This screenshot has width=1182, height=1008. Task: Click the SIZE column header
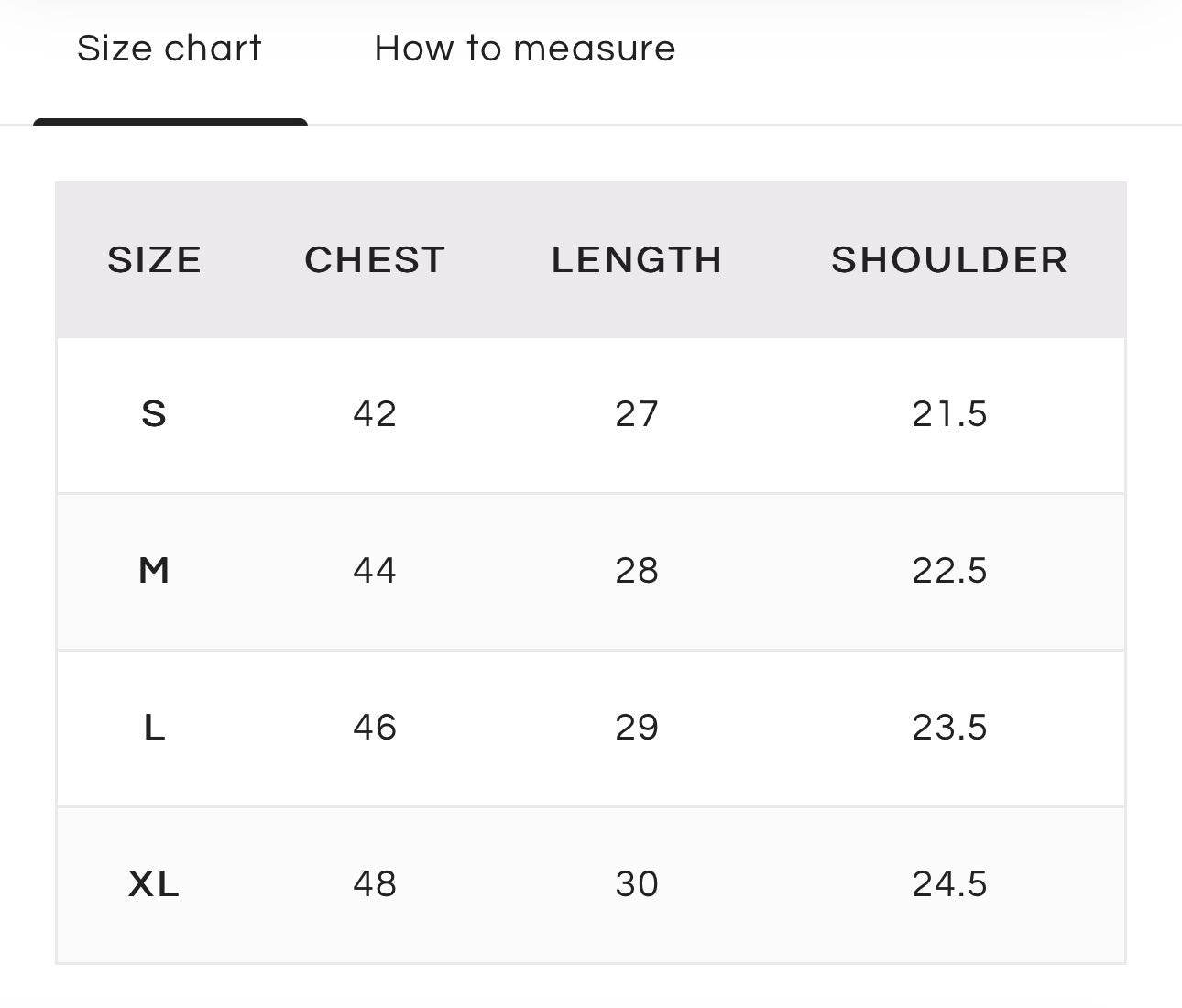(154, 260)
